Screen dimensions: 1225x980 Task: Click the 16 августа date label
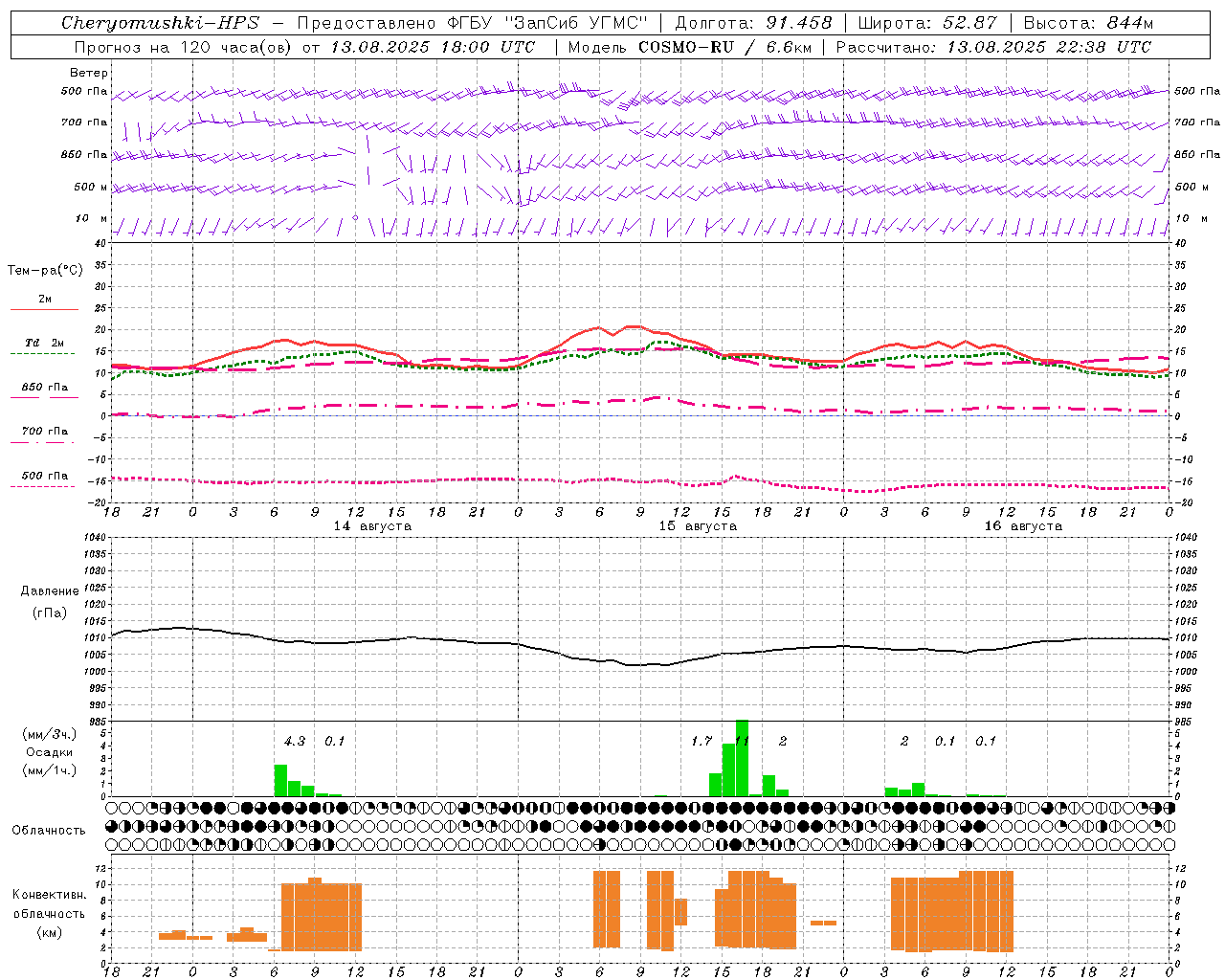(x=1023, y=526)
